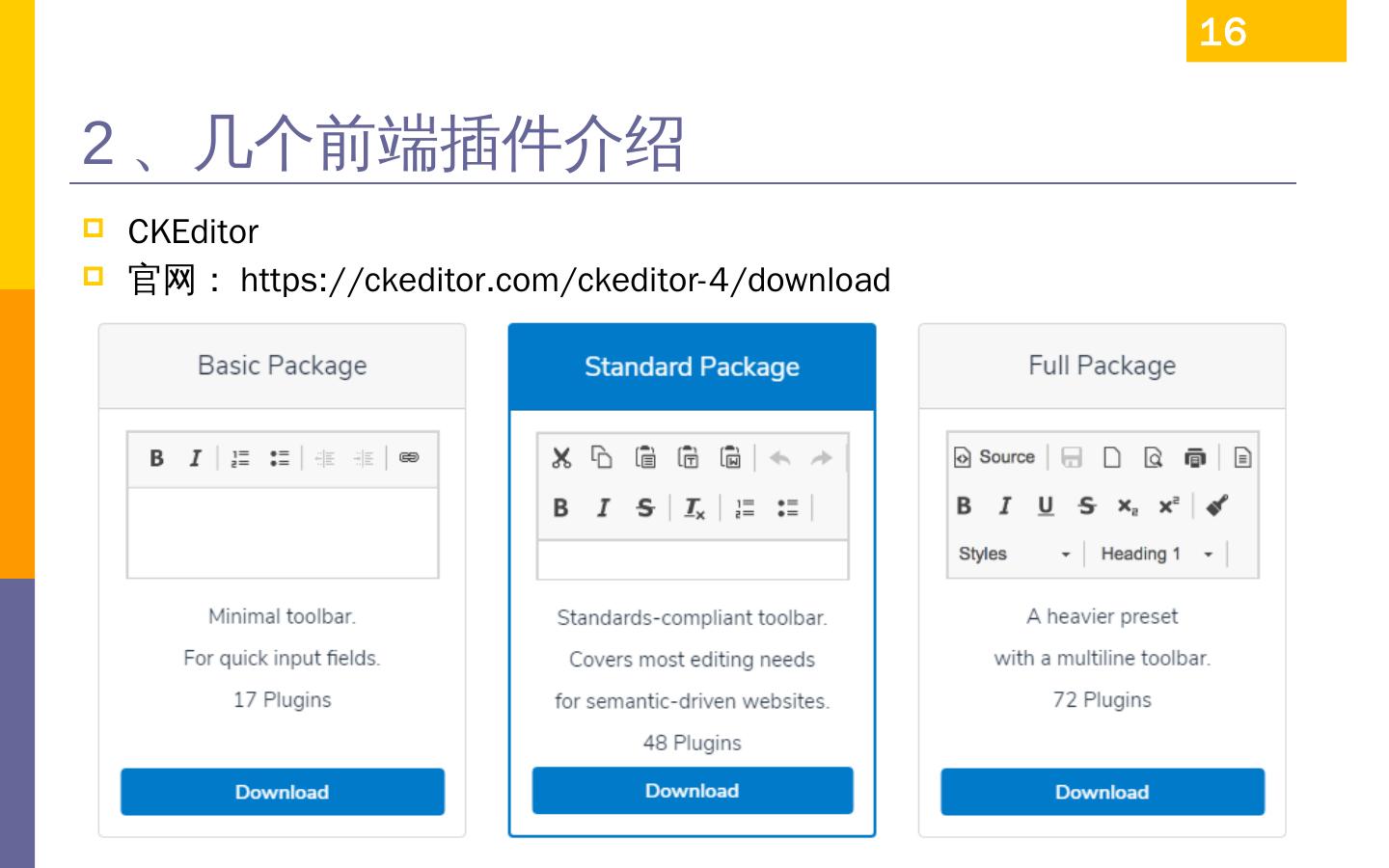Click the "17 Plugins" text
Screen dimensions: 1389x868
coord(283,700)
